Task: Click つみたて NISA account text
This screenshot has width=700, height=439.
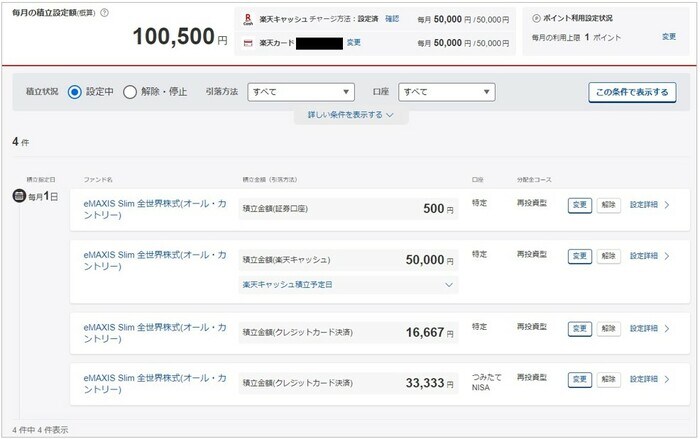Action: click(487, 382)
